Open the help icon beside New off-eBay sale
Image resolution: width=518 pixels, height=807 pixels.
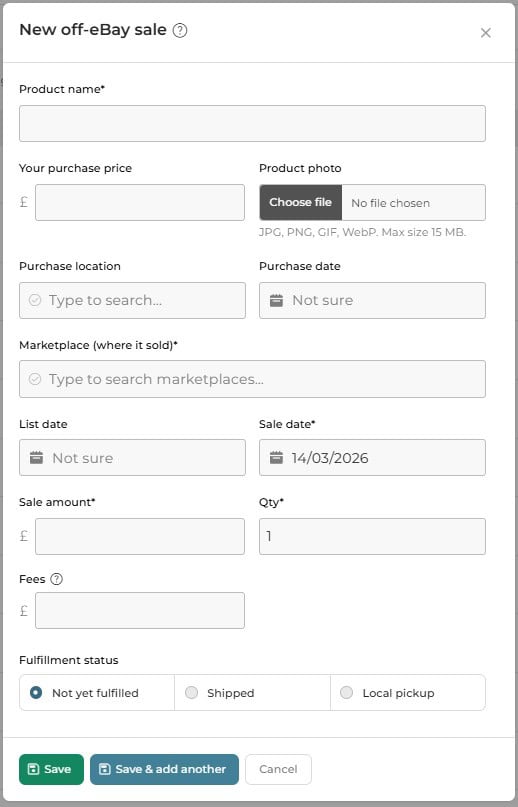click(x=180, y=30)
